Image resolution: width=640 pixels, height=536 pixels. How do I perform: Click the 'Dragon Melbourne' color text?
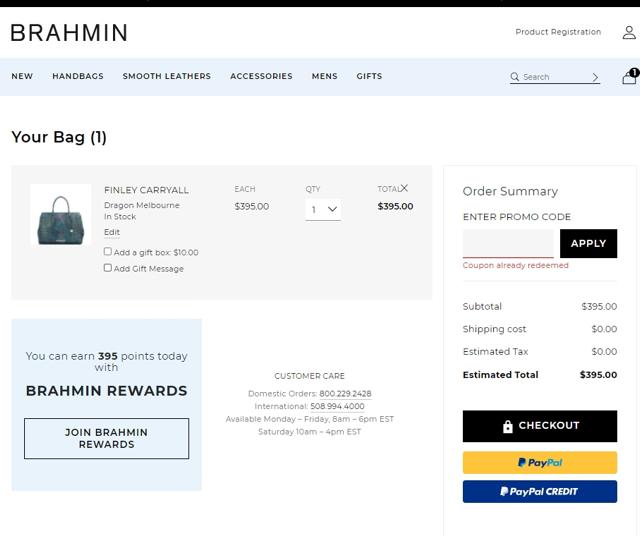(x=142, y=205)
